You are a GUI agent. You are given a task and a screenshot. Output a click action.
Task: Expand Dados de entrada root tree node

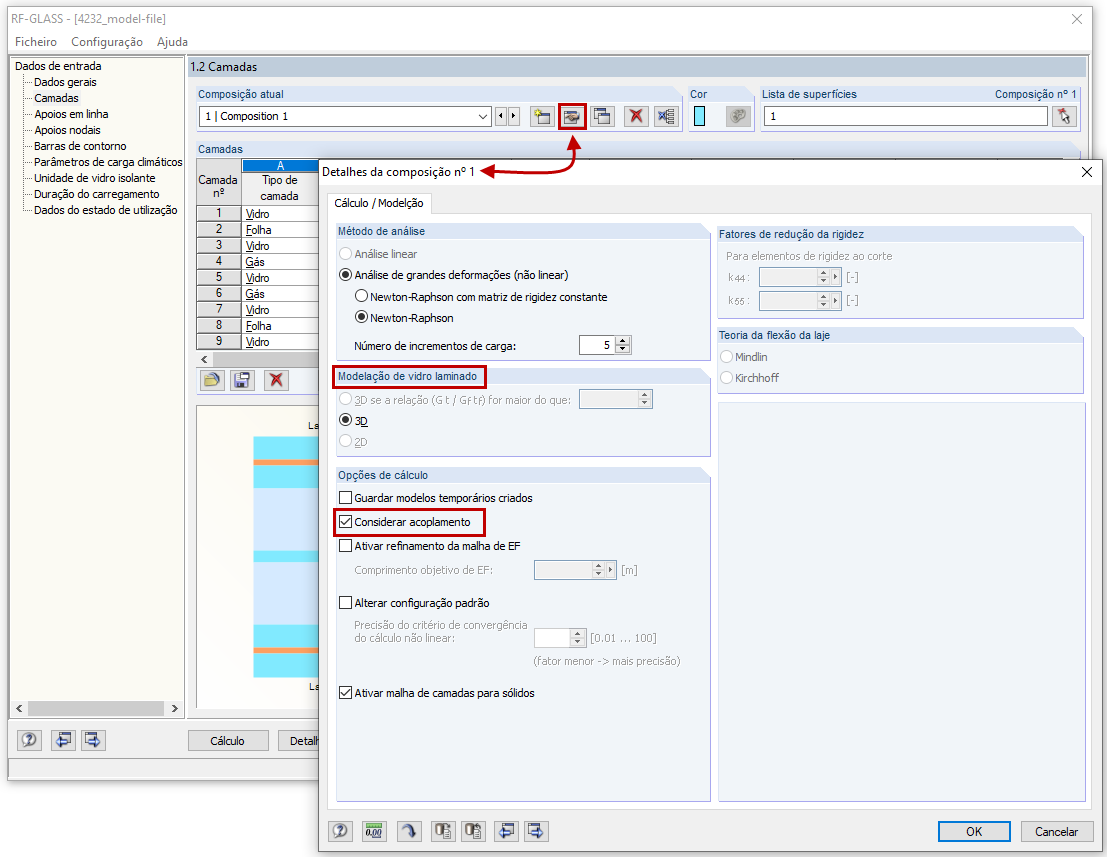click(58, 66)
